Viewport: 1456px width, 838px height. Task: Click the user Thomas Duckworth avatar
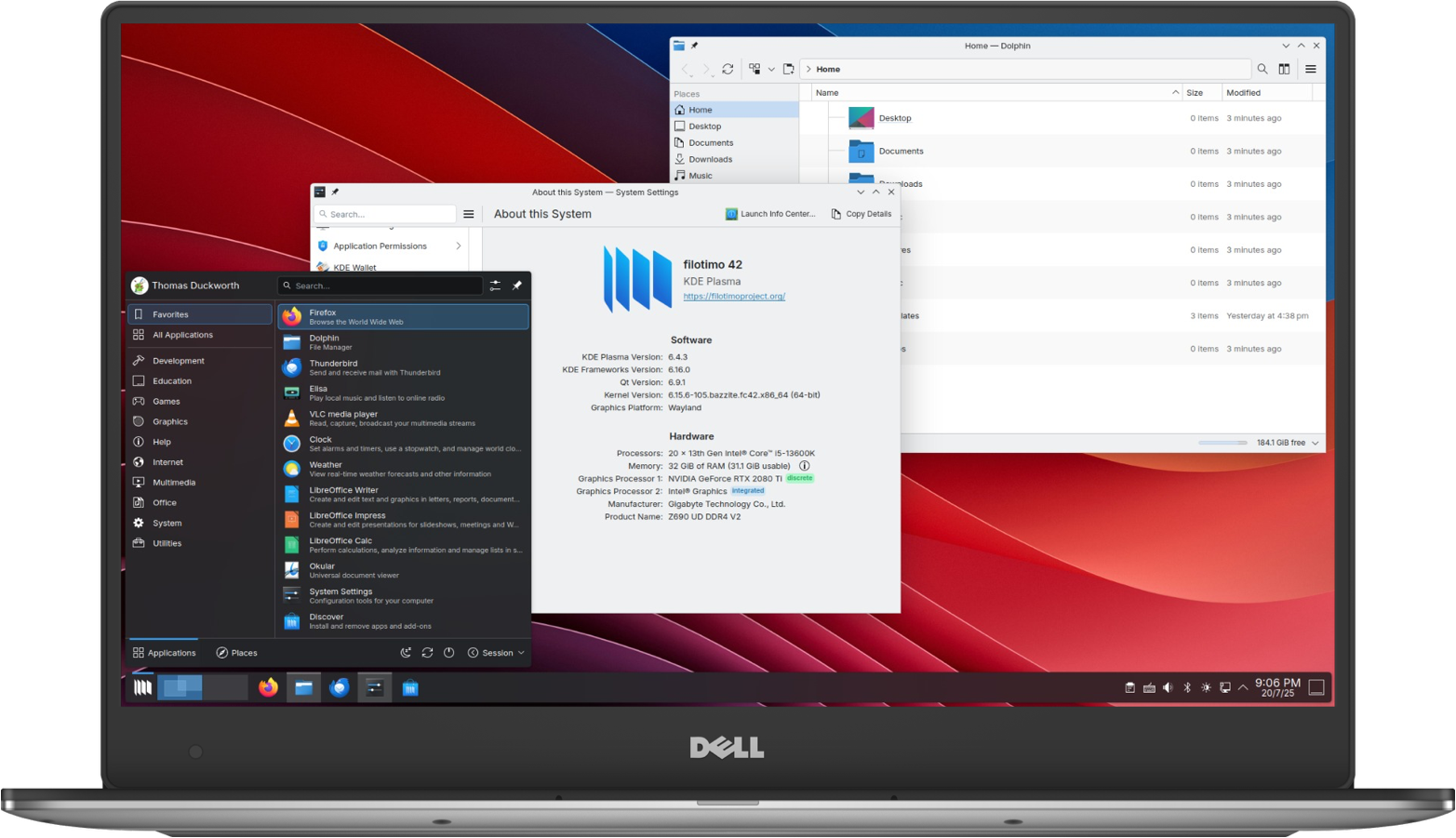140,286
